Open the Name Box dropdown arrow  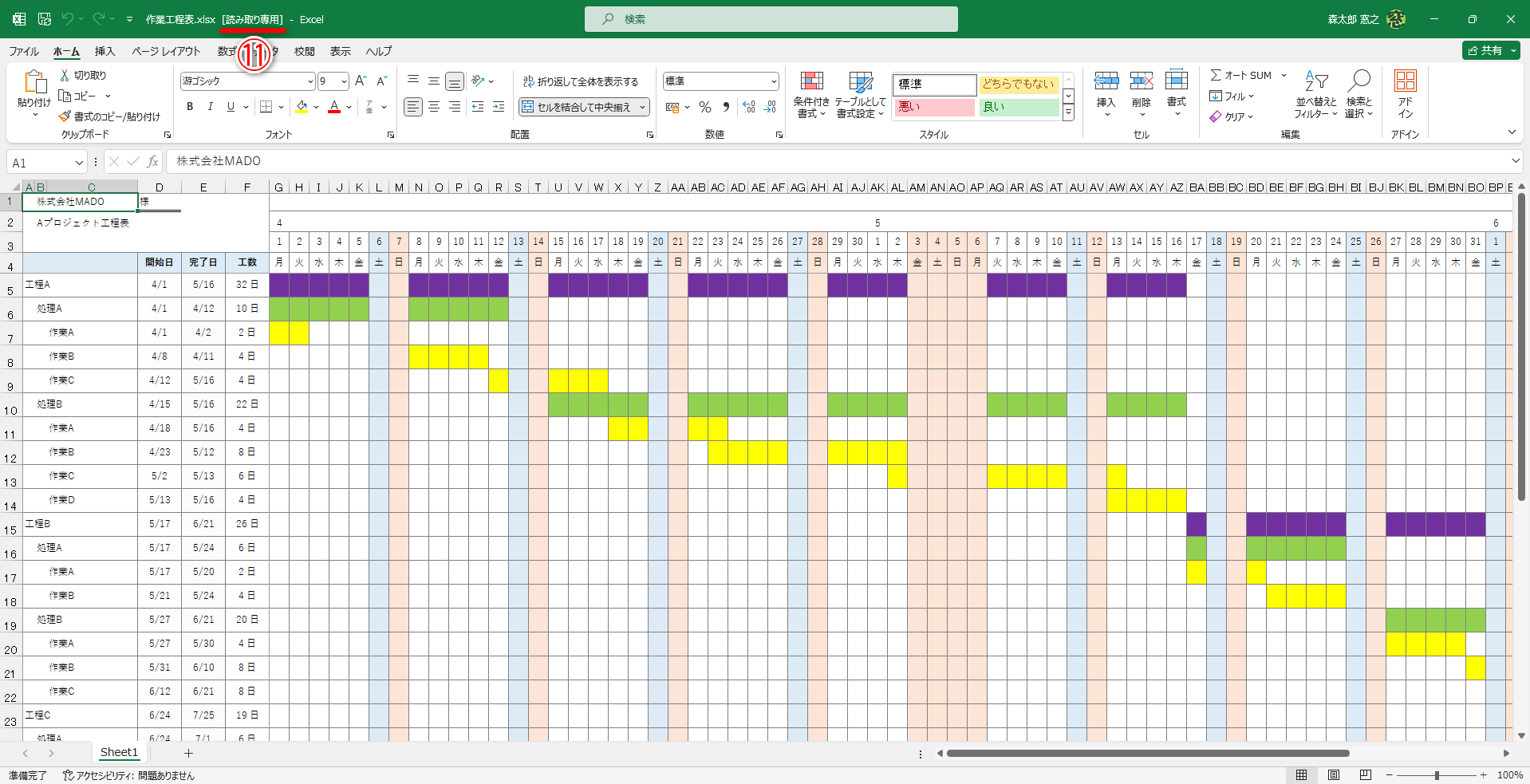tap(79, 163)
